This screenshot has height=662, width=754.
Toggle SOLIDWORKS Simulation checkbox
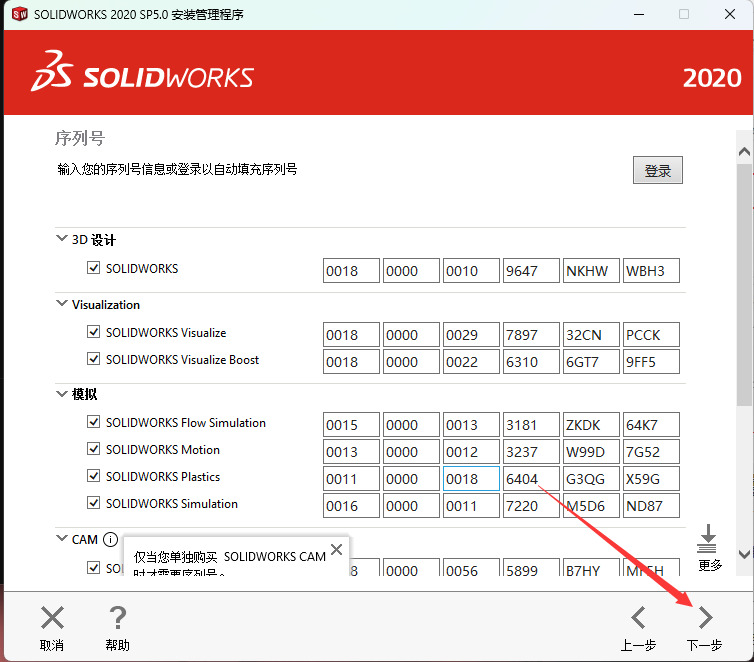[x=93, y=503]
